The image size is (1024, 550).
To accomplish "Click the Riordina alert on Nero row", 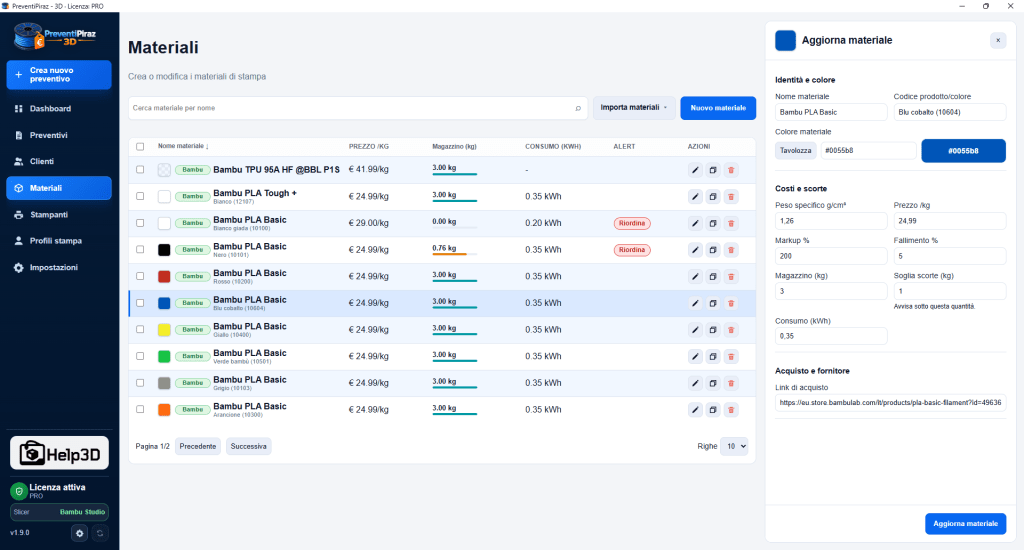I will 632,250.
